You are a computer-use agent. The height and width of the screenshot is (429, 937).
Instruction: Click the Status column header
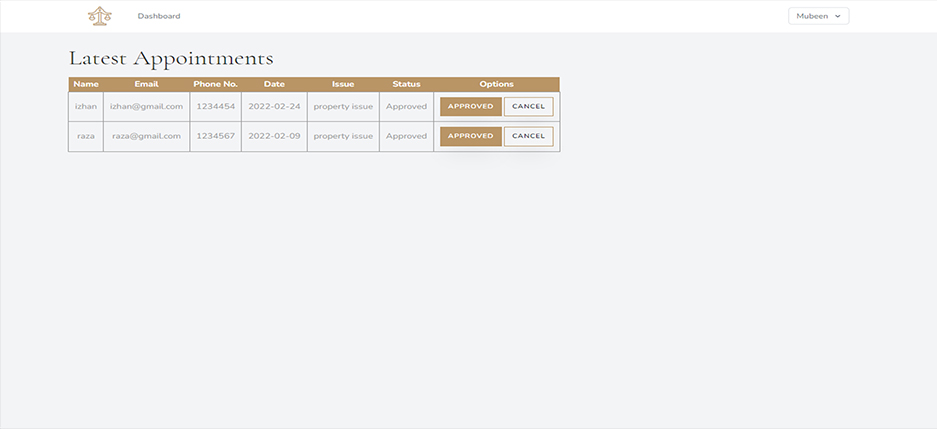(406, 84)
